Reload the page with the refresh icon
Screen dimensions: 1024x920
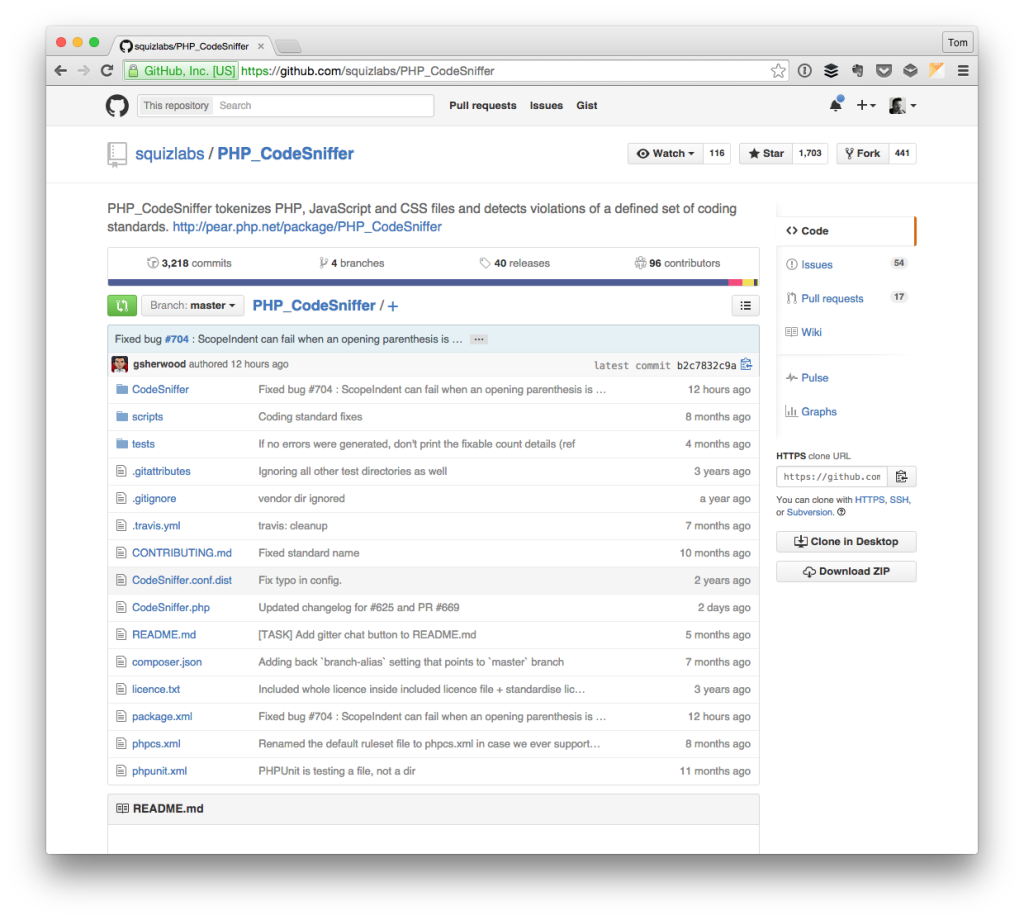[x=107, y=71]
